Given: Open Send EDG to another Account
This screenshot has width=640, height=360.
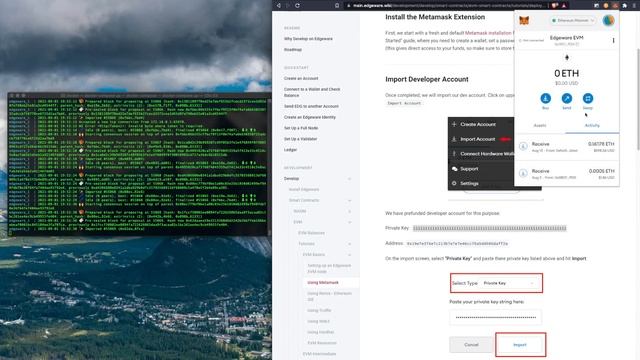Looking at the screenshot, I should point(311,106).
